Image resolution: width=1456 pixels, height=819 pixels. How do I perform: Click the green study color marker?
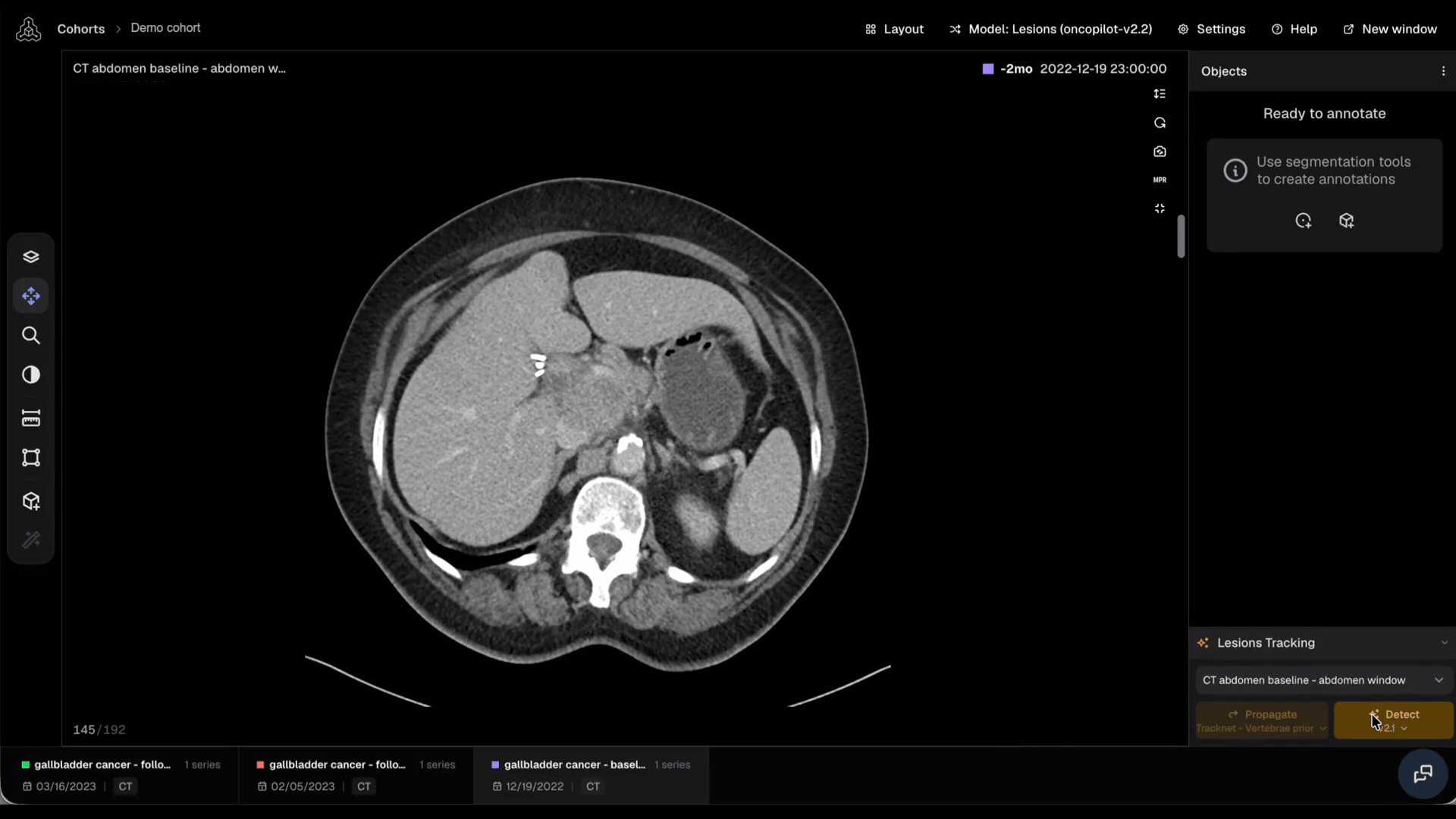click(26, 765)
